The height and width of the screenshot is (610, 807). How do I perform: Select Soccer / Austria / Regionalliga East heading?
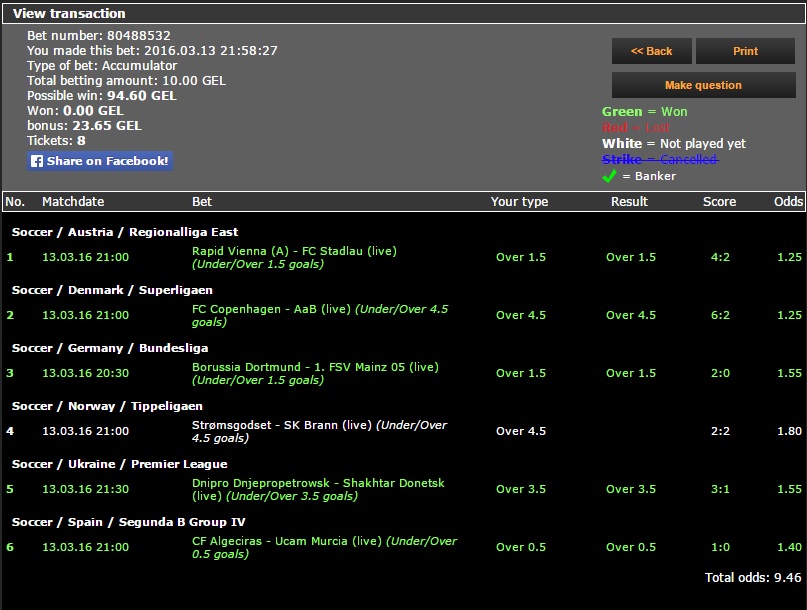click(125, 232)
